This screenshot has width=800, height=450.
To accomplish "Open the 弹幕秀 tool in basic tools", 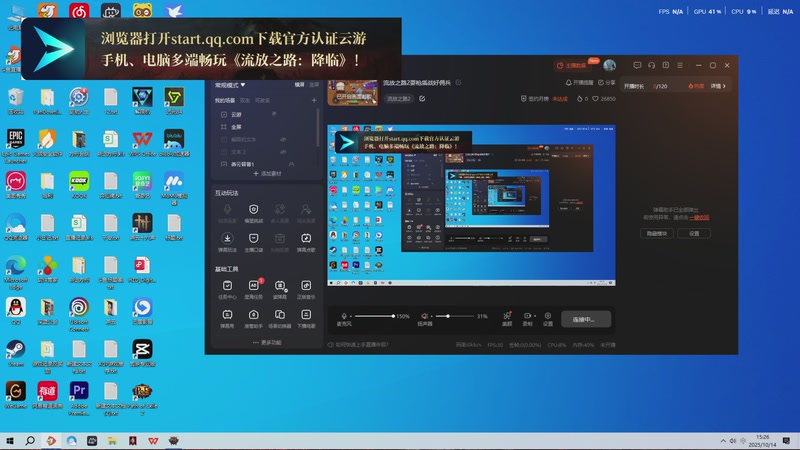I will click(x=227, y=318).
